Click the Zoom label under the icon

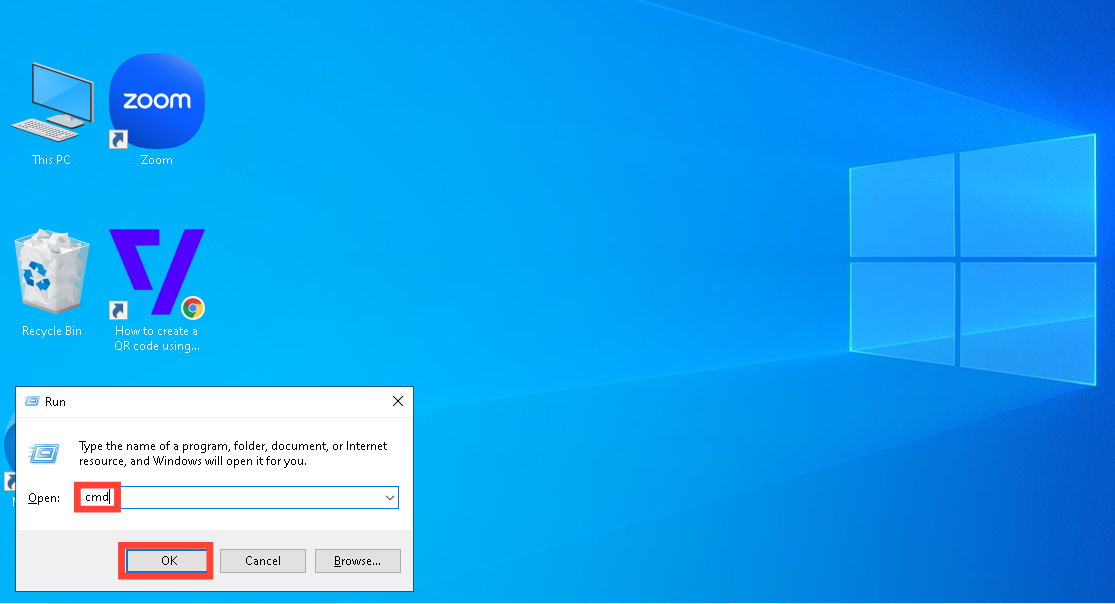click(156, 160)
